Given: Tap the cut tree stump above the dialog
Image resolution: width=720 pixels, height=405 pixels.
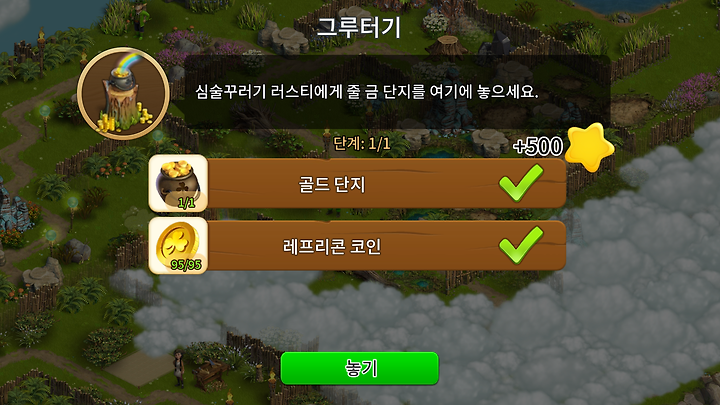Looking at the screenshot, I should tap(447, 45).
